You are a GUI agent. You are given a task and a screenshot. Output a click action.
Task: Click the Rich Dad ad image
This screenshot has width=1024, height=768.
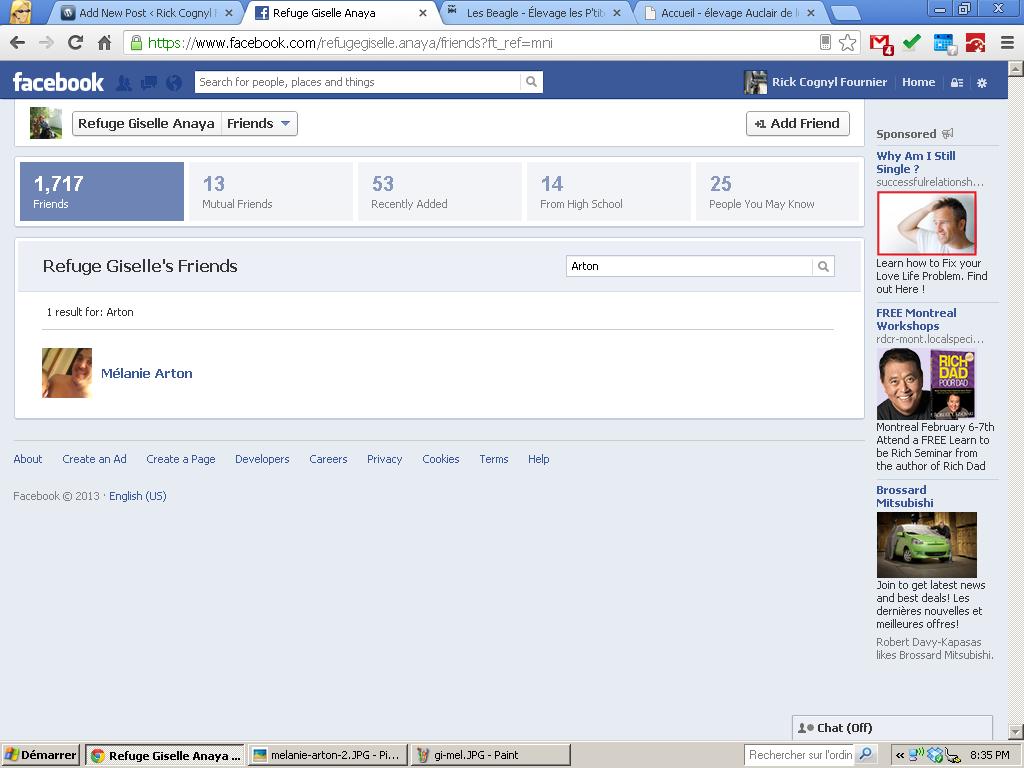point(926,383)
